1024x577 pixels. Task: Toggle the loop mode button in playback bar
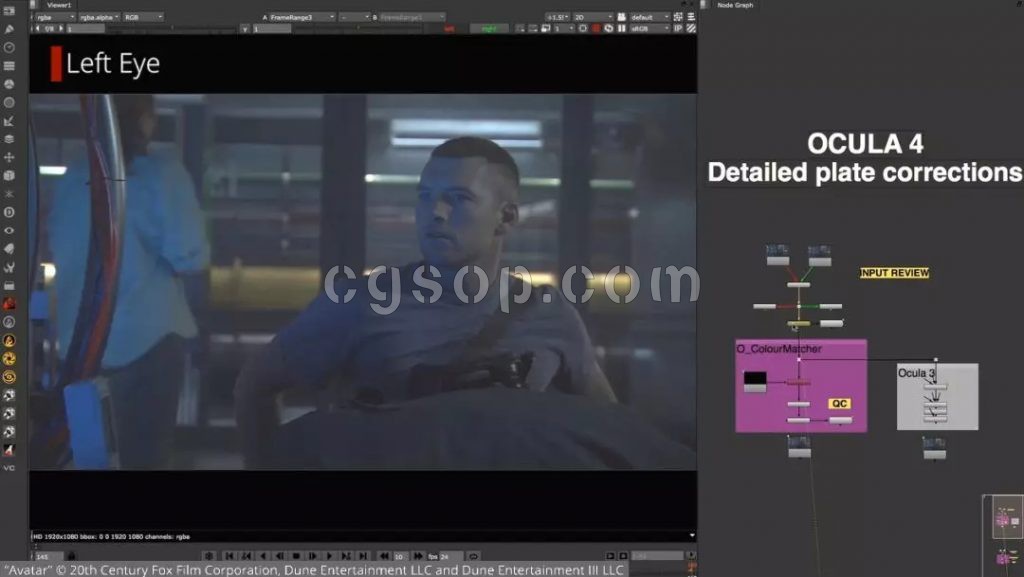(x=473, y=556)
